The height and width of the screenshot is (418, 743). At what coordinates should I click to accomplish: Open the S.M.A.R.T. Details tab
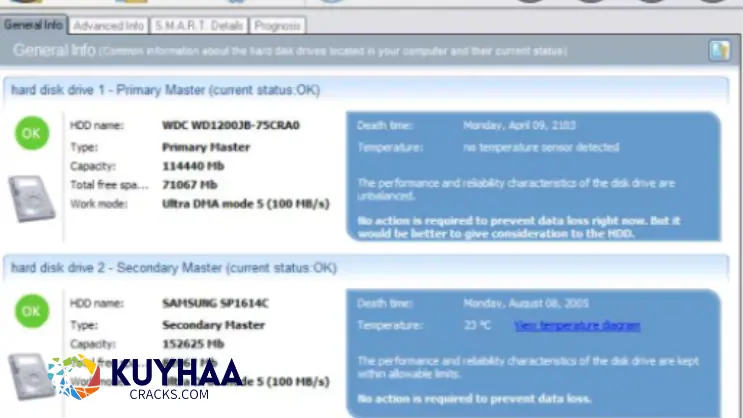click(x=199, y=25)
